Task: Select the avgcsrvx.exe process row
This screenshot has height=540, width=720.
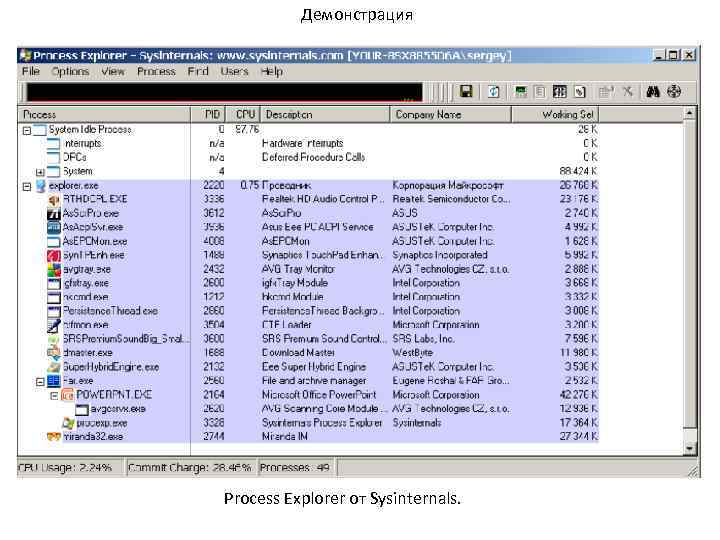Action: click(x=308, y=409)
